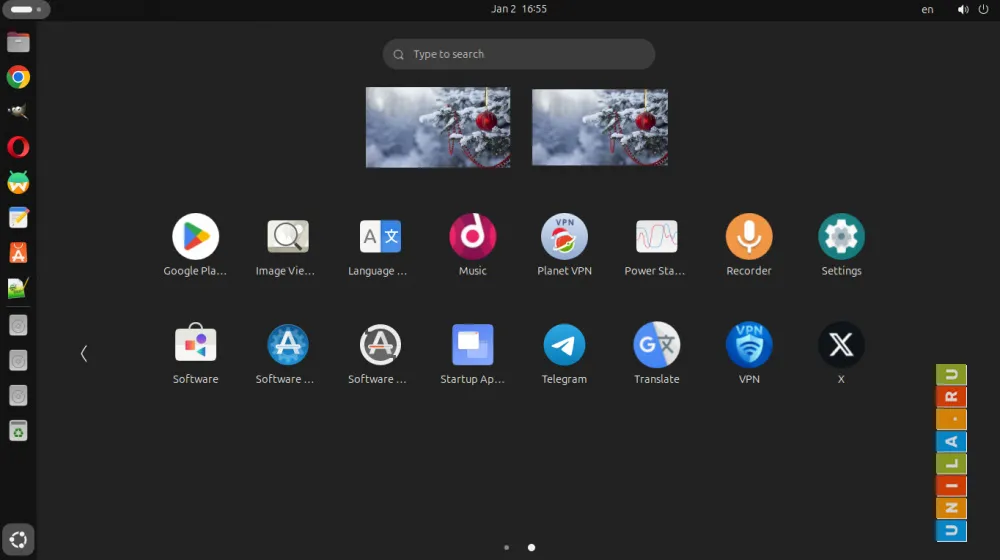
Task: Switch to first app grid page dot
Action: 507,547
